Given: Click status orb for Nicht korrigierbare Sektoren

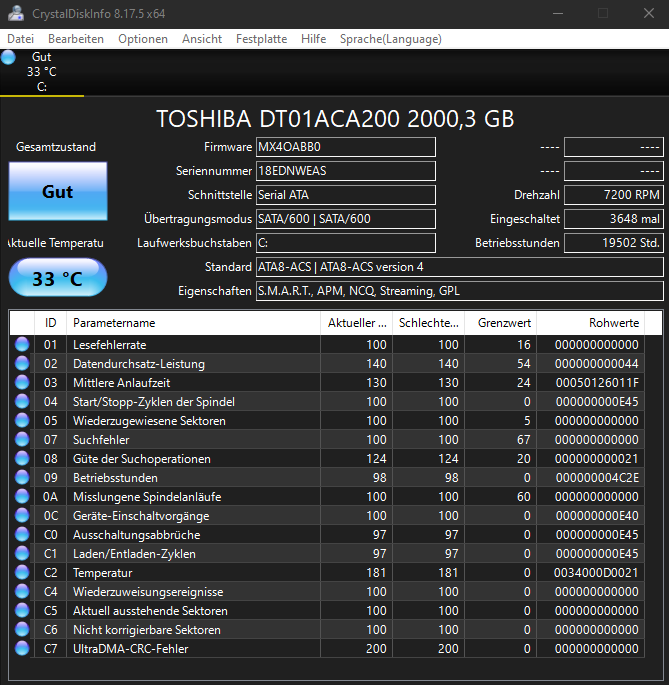Looking at the screenshot, I should click(x=22, y=630).
